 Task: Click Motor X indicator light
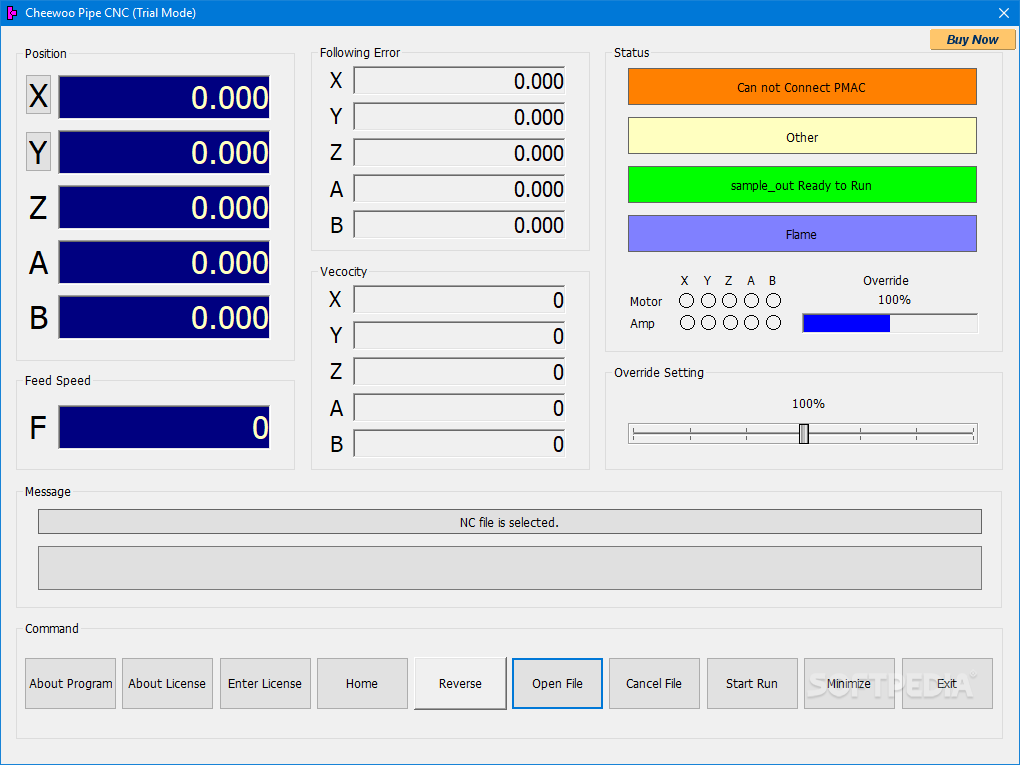pyautogui.click(x=686, y=301)
